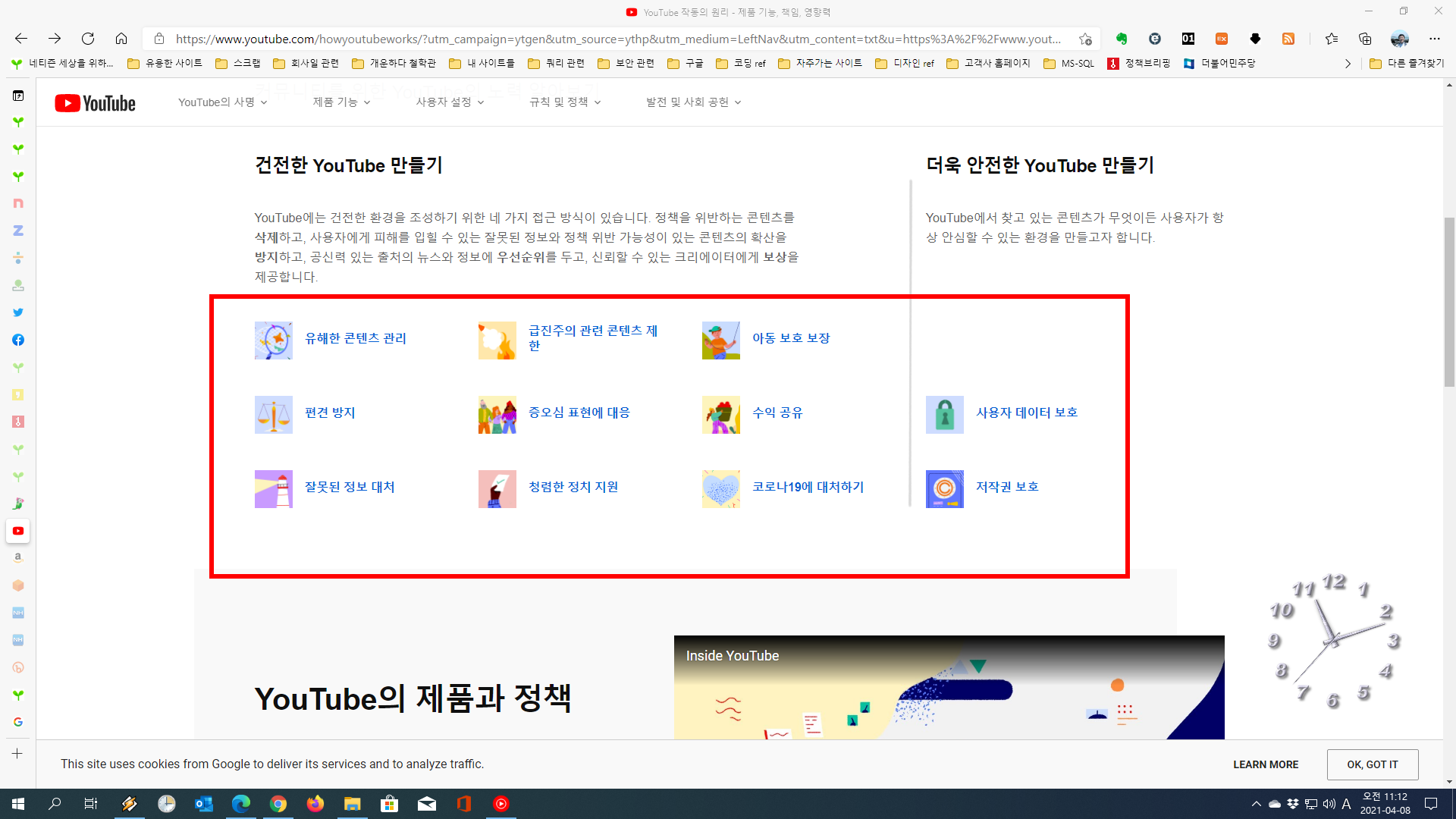Expand the 제품 기능 menu
Screen dimensions: 1456x819
coord(342,102)
